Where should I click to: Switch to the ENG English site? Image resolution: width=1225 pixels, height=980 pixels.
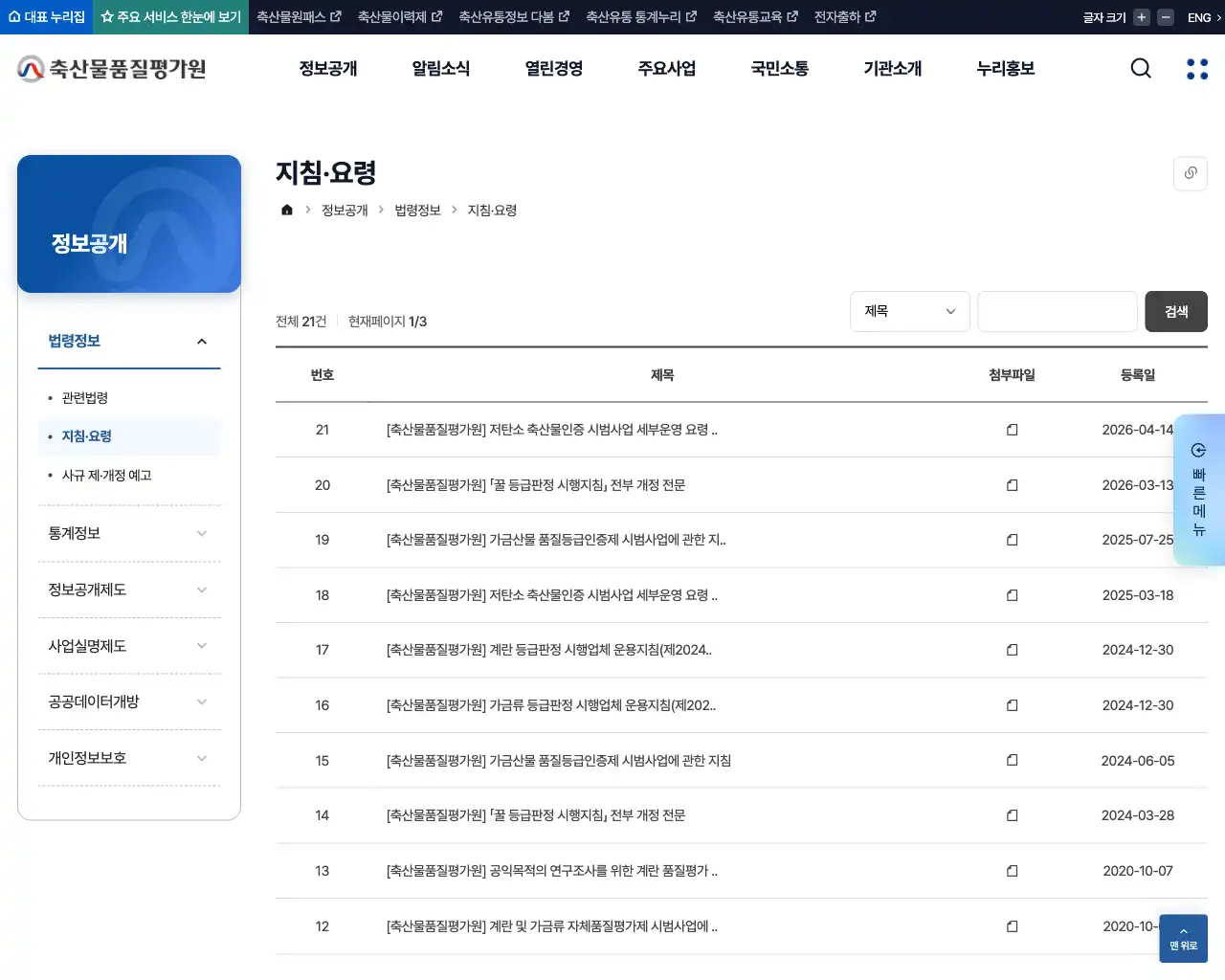point(1201,16)
